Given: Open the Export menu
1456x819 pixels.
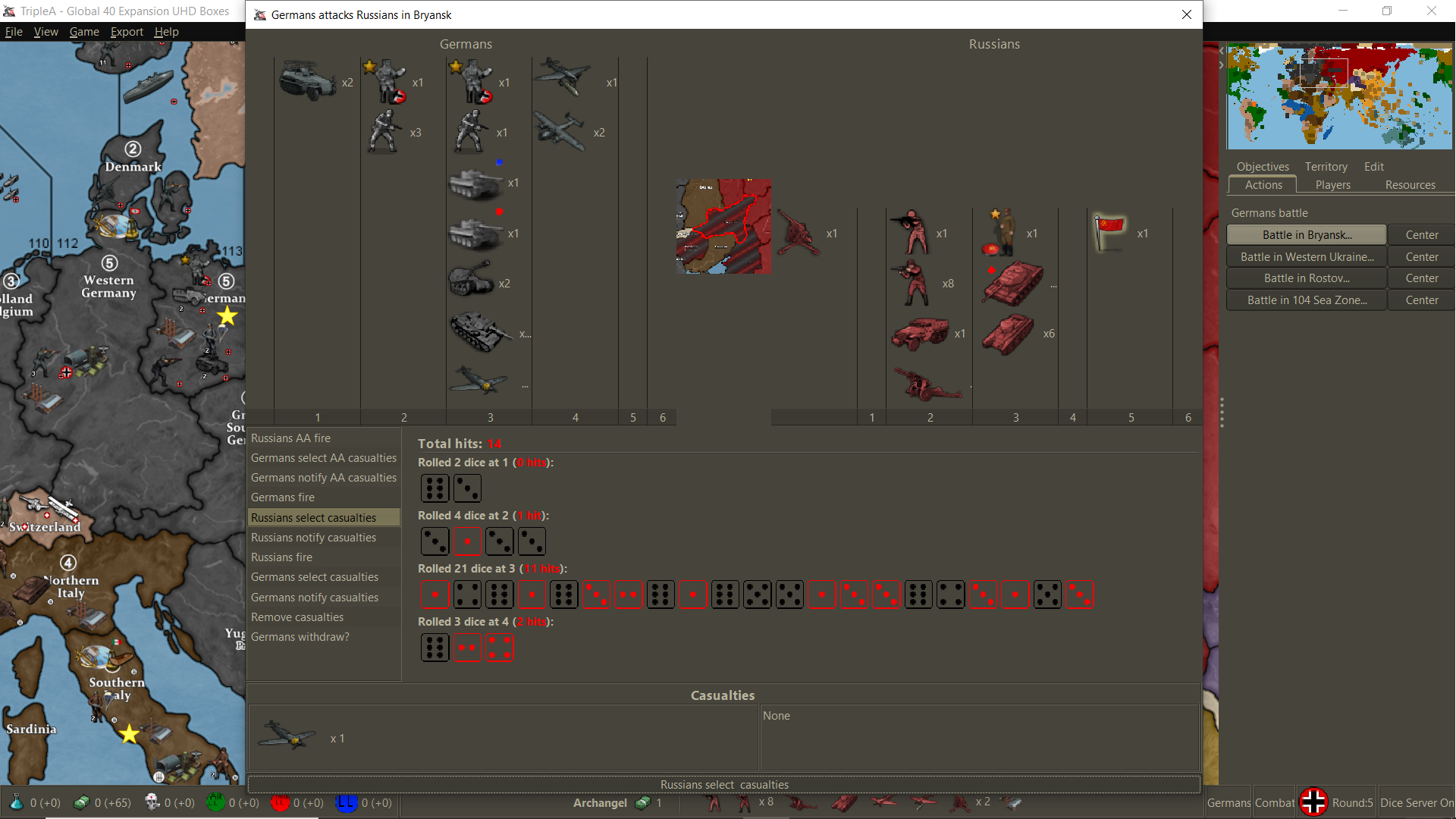Looking at the screenshot, I should click(127, 32).
